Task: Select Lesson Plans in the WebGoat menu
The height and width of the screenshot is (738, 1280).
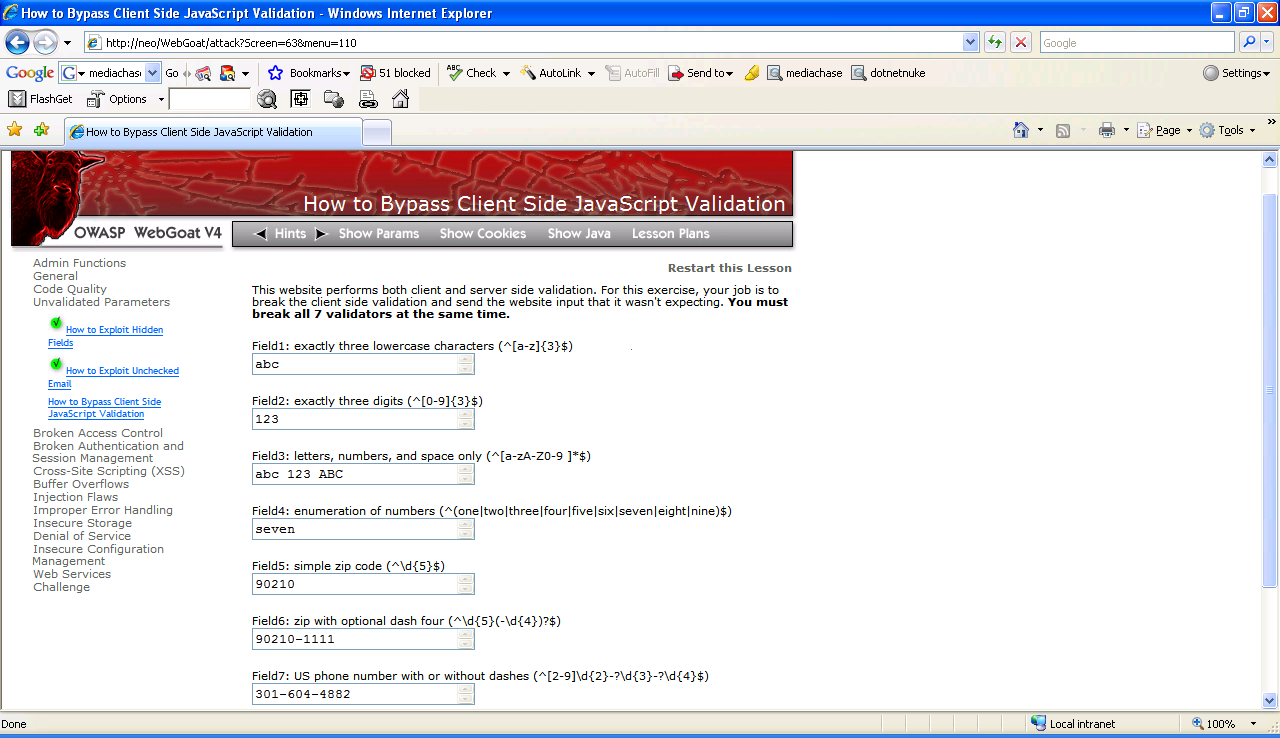Action: (670, 233)
